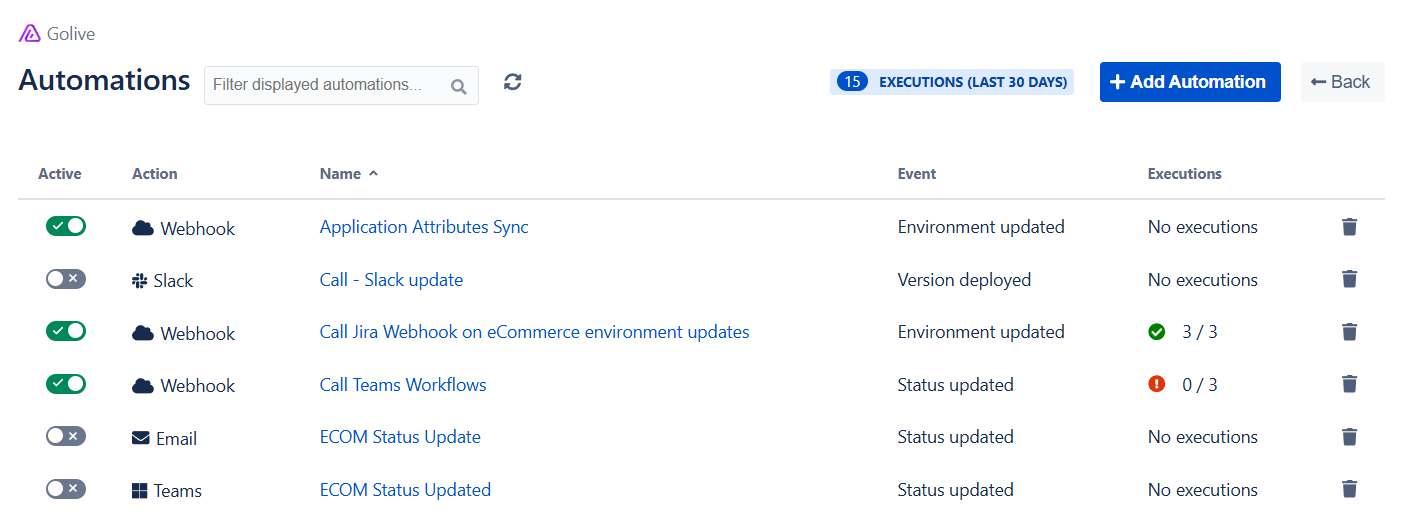Click Slack icon in Call - Slack update row
This screenshot has width=1402, height=517.
coord(140,281)
